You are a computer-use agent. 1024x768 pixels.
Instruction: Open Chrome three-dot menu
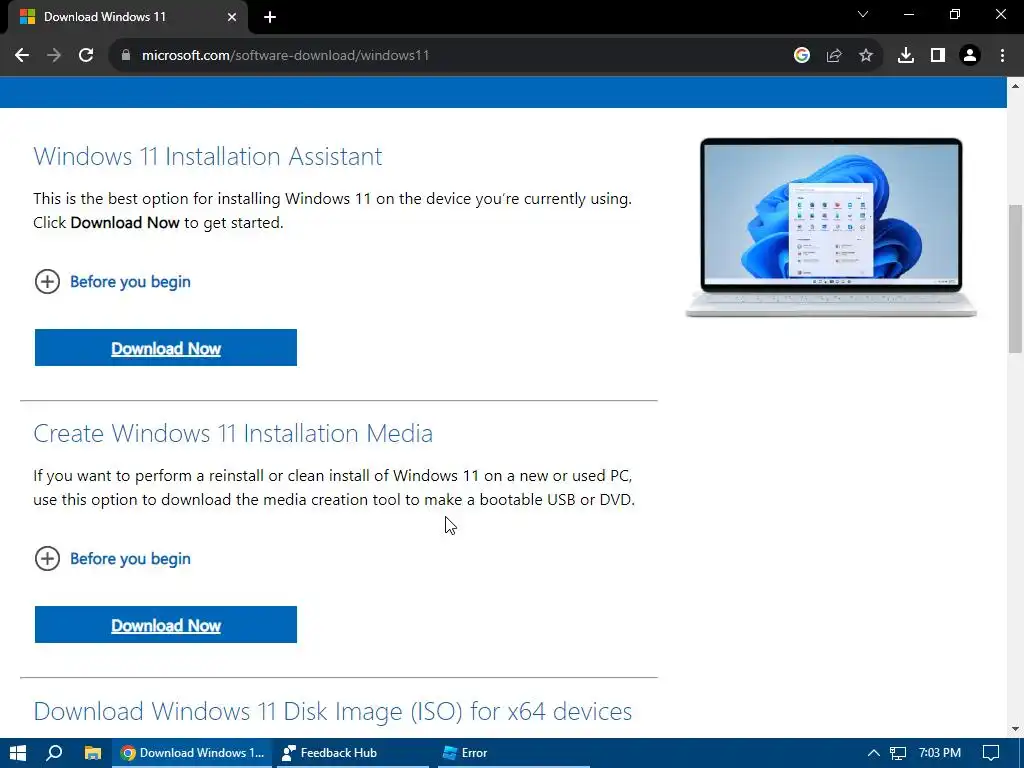pyautogui.click(x=1002, y=56)
